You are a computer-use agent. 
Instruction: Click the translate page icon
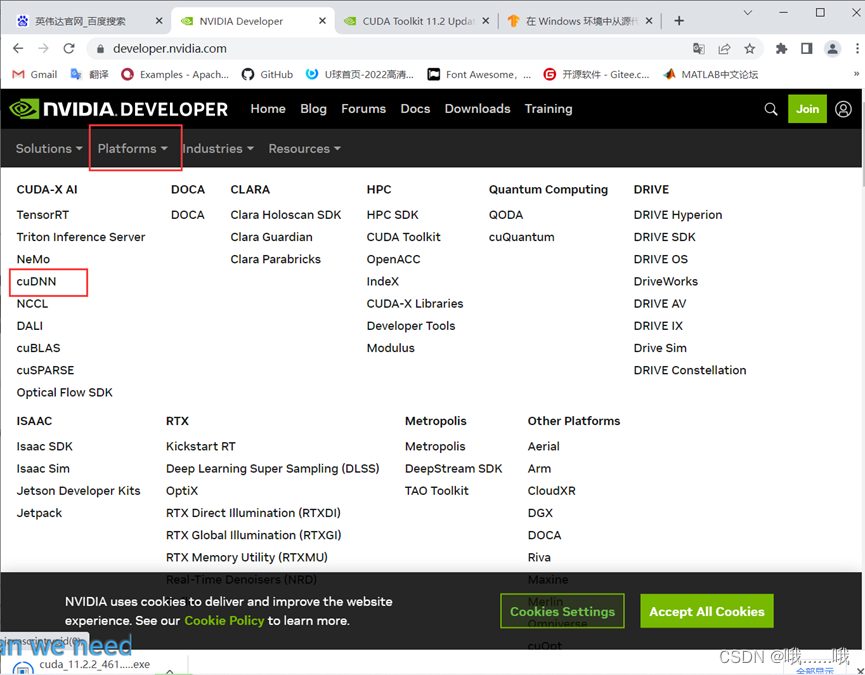tap(699, 49)
